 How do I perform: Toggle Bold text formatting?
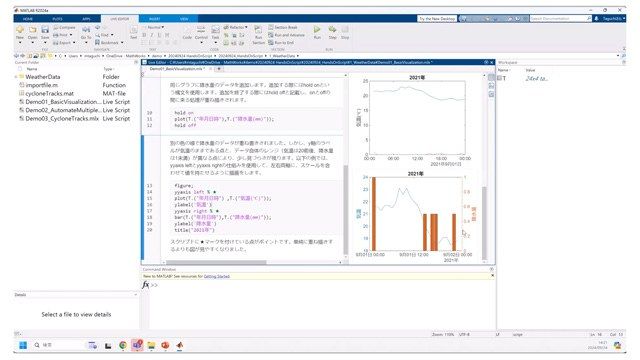[144, 35]
